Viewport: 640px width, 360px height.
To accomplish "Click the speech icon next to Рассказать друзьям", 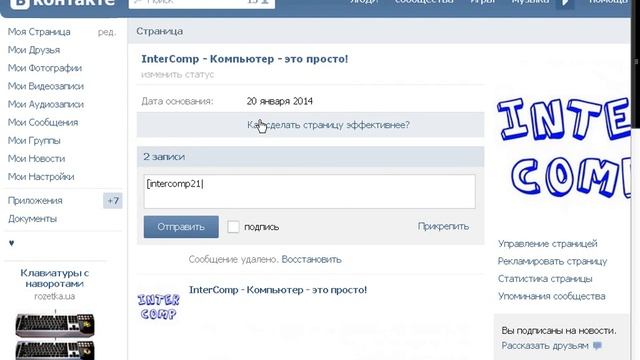I will pyautogui.click(x=598, y=346).
